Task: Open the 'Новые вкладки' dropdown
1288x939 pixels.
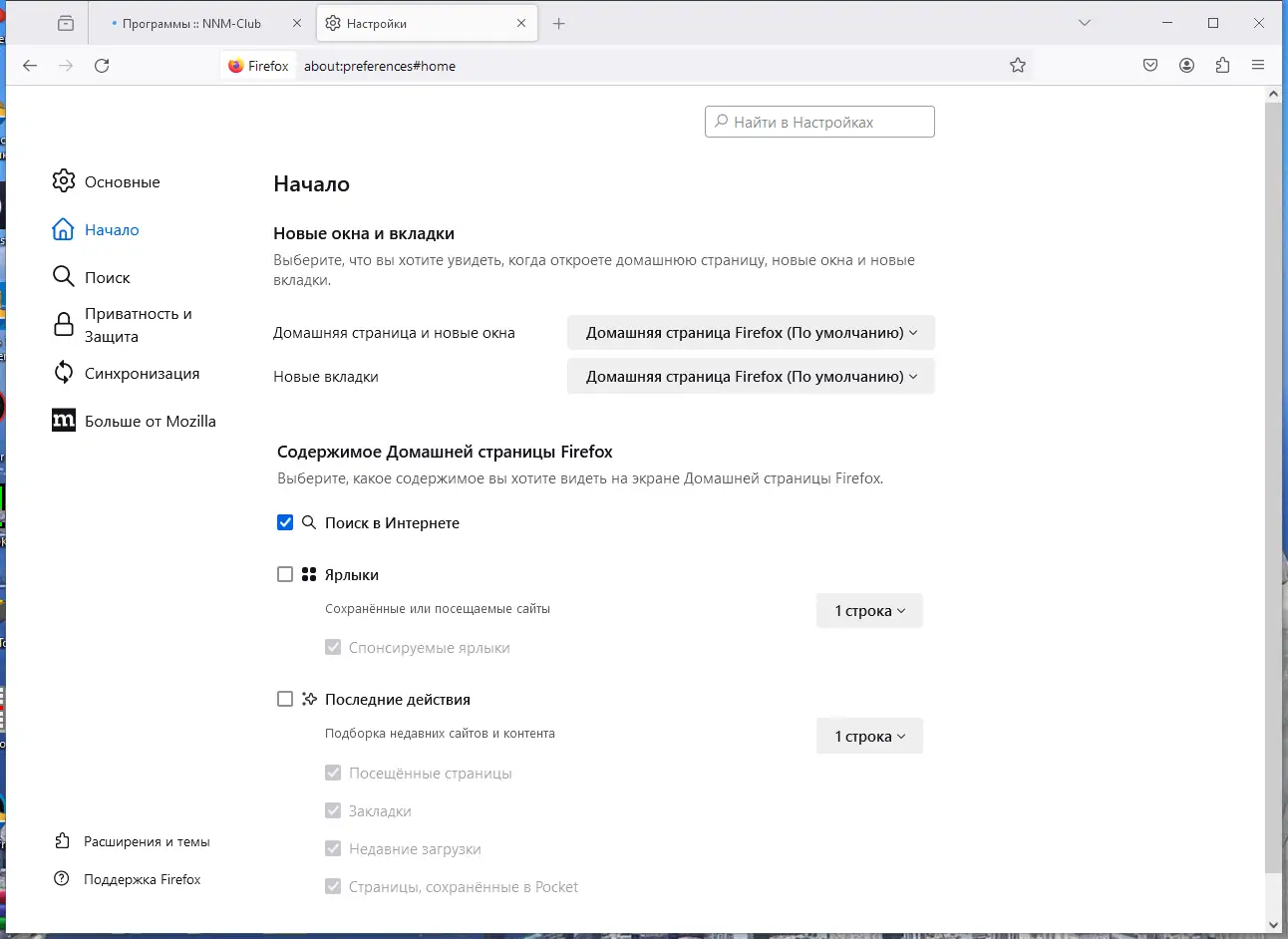Action: pos(751,377)
